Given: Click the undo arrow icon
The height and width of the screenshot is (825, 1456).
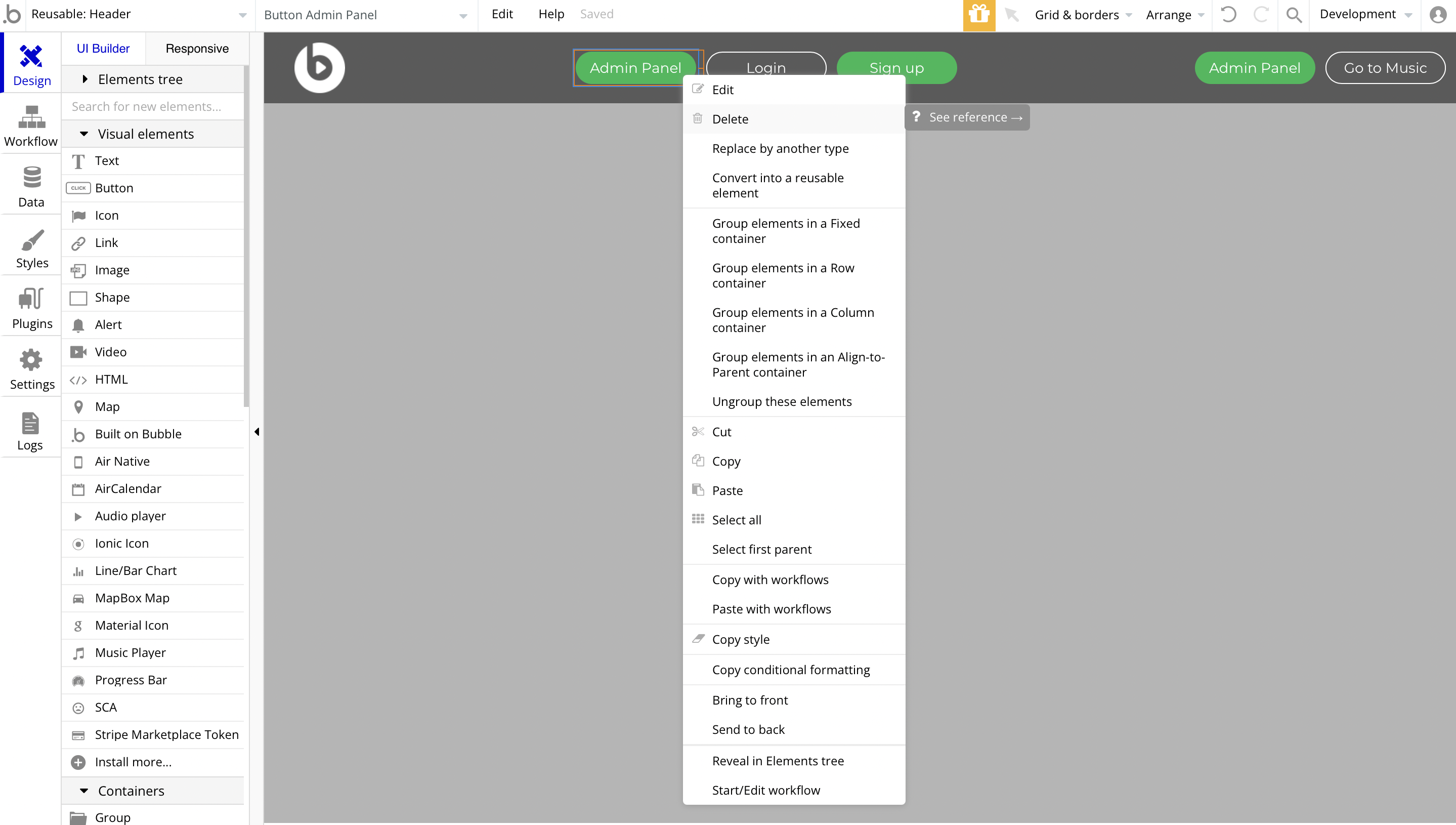Looking at the screenshot, I should 1228,15.
